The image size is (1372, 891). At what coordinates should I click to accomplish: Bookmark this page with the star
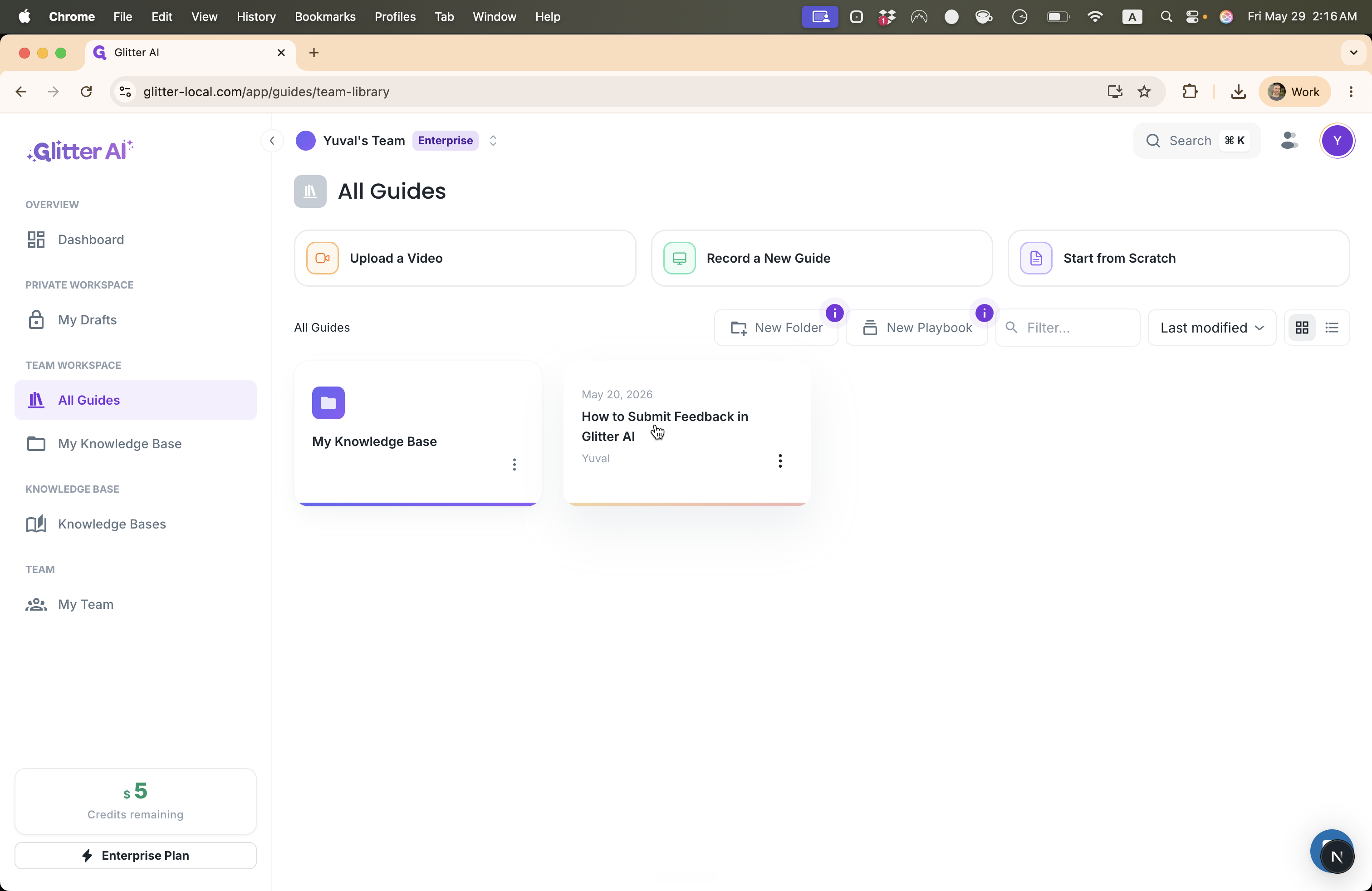pyautogui.click(x=1144, y=92)
